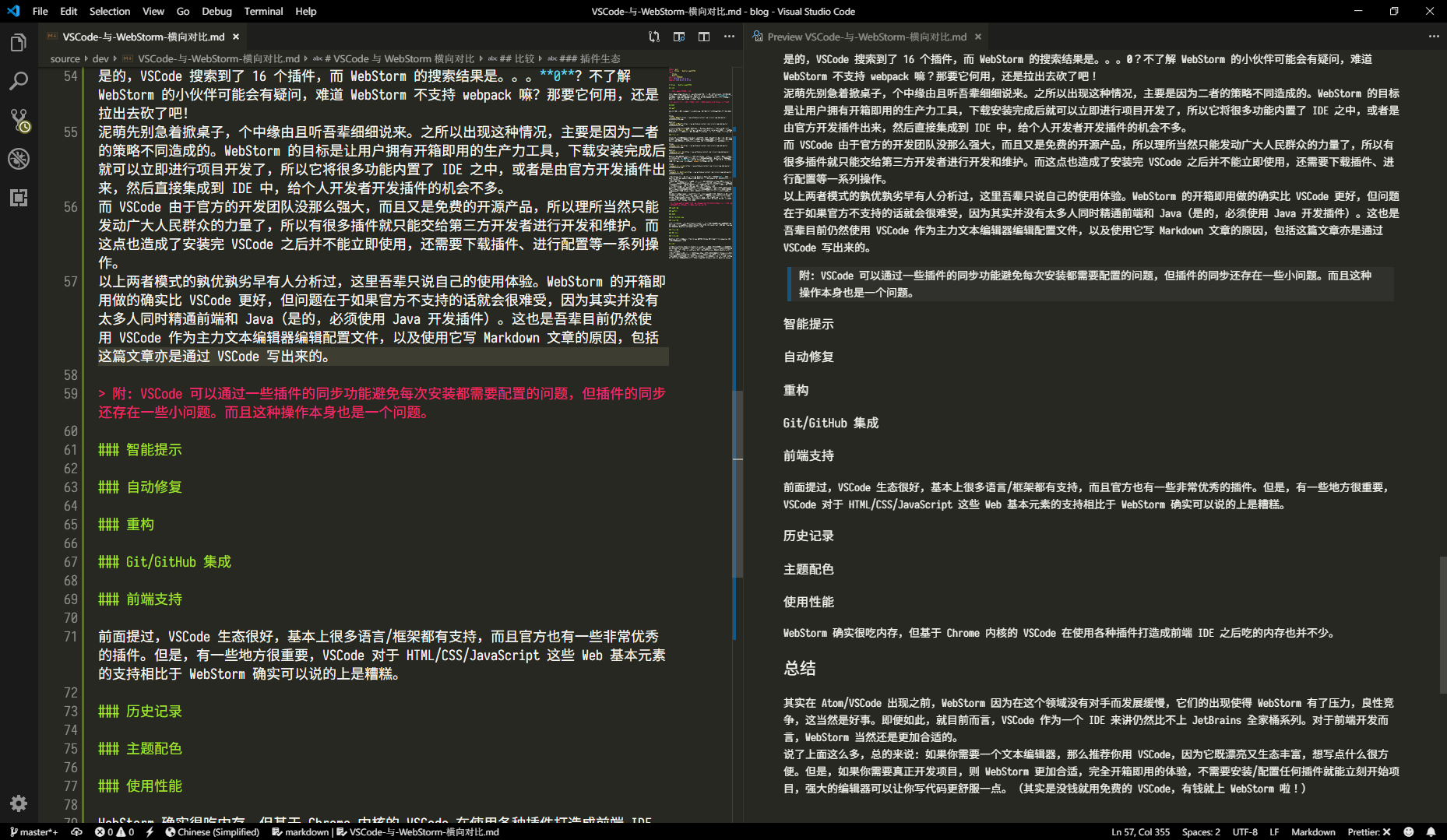Viewport: 1447px width, 840px height.
Task: Click the Prettier status indicator
Action: pyautogui.click(x=1369, y=831)
